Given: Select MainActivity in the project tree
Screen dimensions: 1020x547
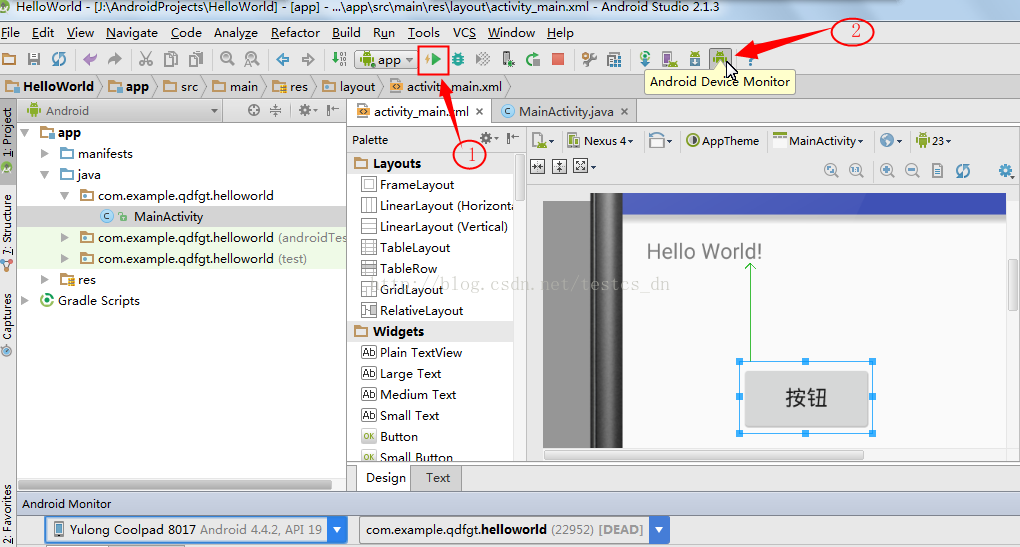Looking at the screenshot, I should (168, 217).
